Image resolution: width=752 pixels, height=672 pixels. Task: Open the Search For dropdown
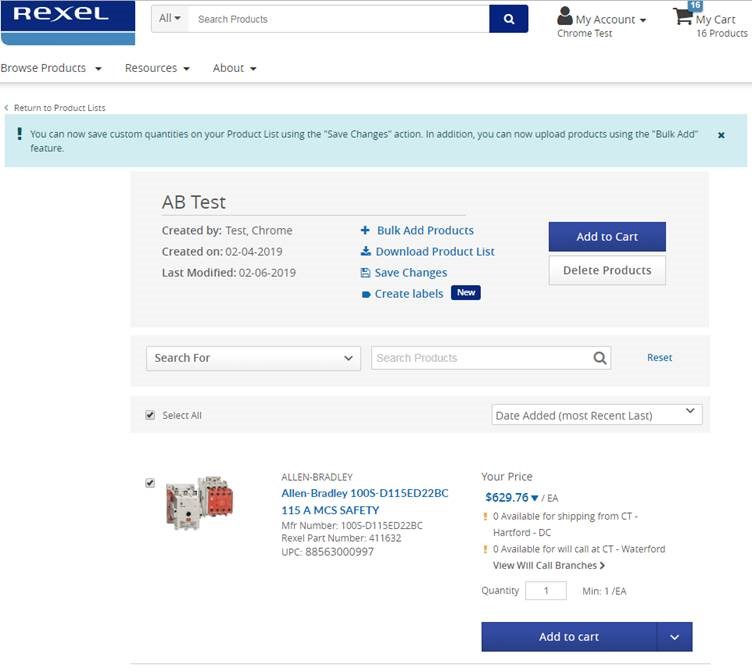pos(253,358)
